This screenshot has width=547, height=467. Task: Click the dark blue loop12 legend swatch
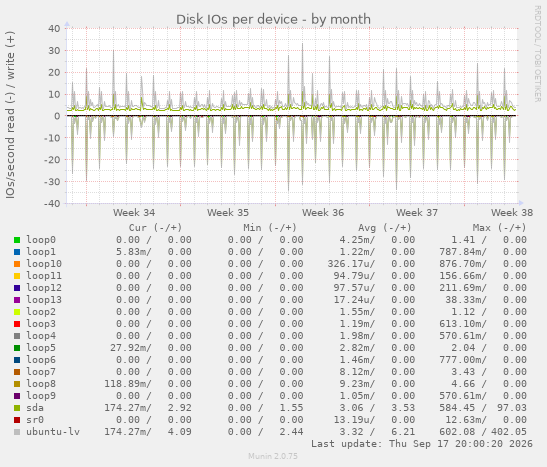tap(17, 288)
